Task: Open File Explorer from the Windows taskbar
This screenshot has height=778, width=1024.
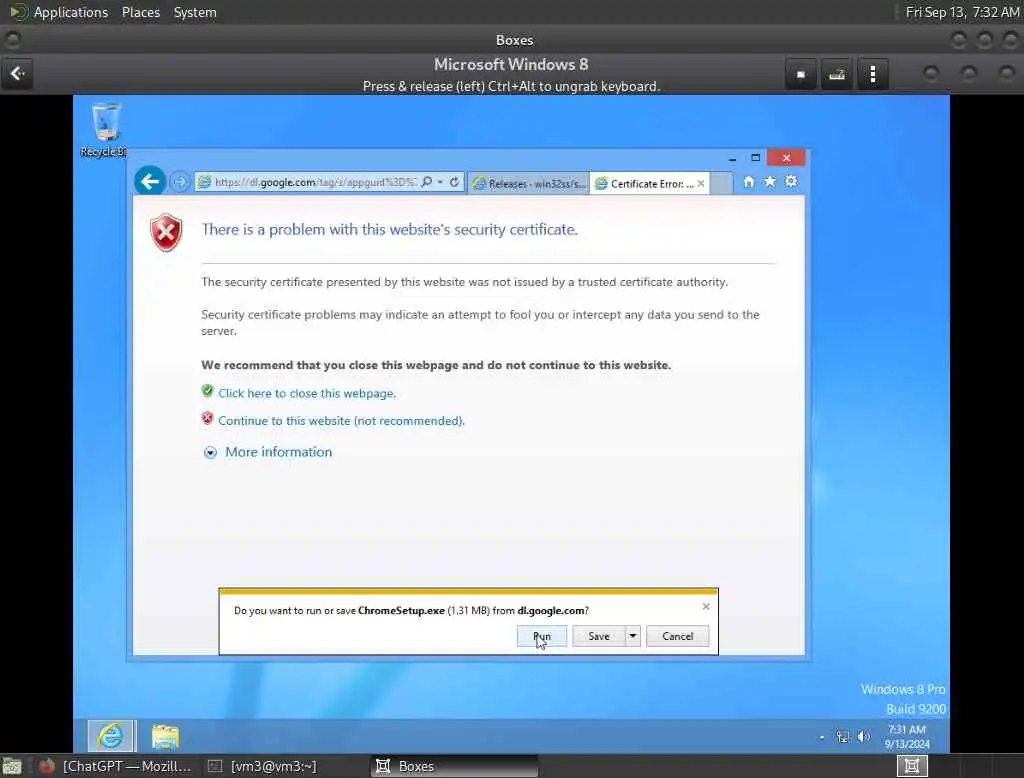Action: [165, 736]
